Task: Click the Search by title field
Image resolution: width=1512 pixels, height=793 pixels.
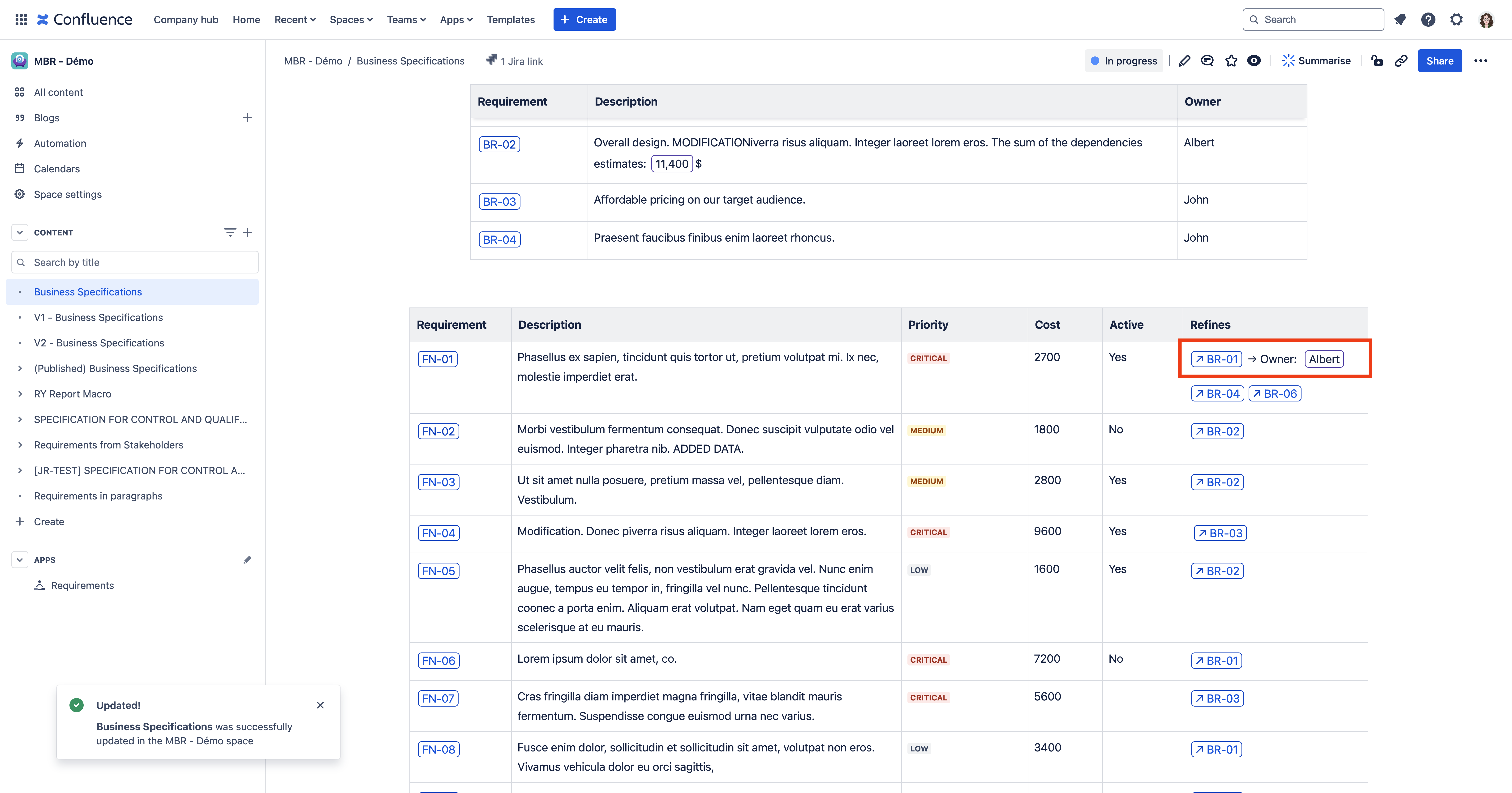Action: (x=135, y=262)
